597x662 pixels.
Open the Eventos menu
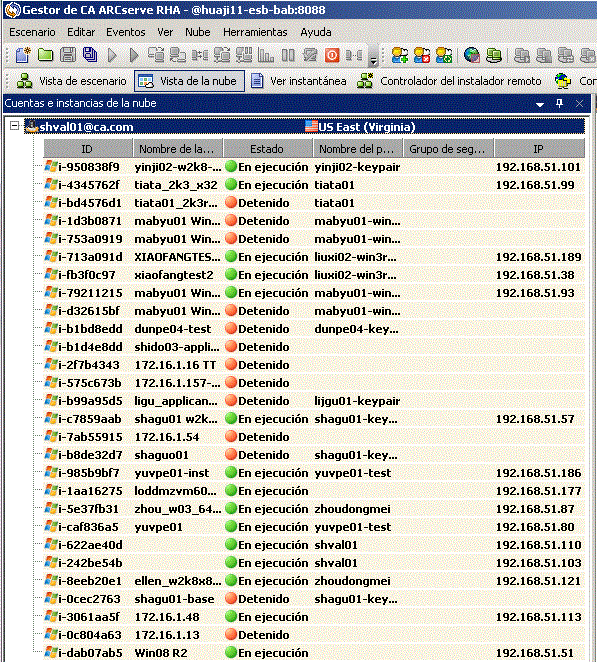(125, 32)
